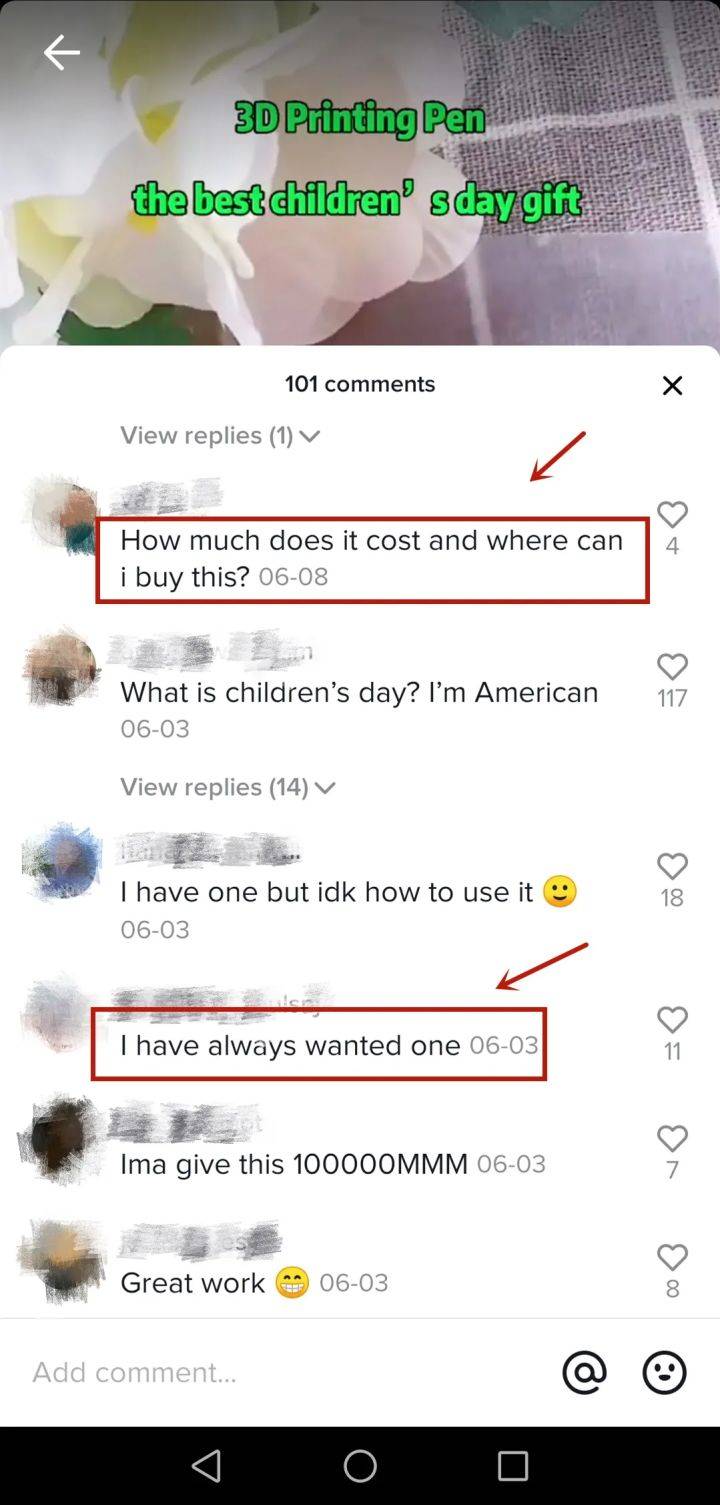Heart the "Ima give this 100000MMM" comment
Viewport: 720px width, 1505px height.
[x=672, y=1139]
